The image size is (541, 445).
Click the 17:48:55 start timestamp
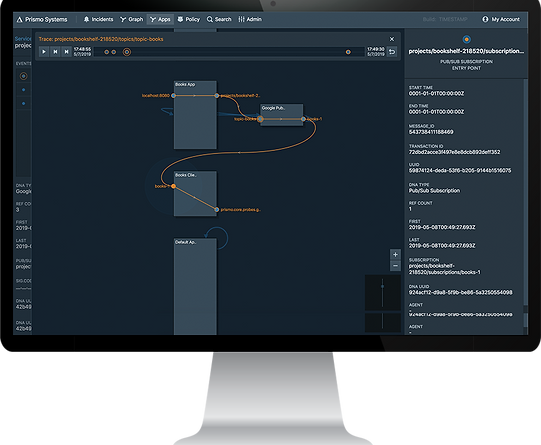82,52
